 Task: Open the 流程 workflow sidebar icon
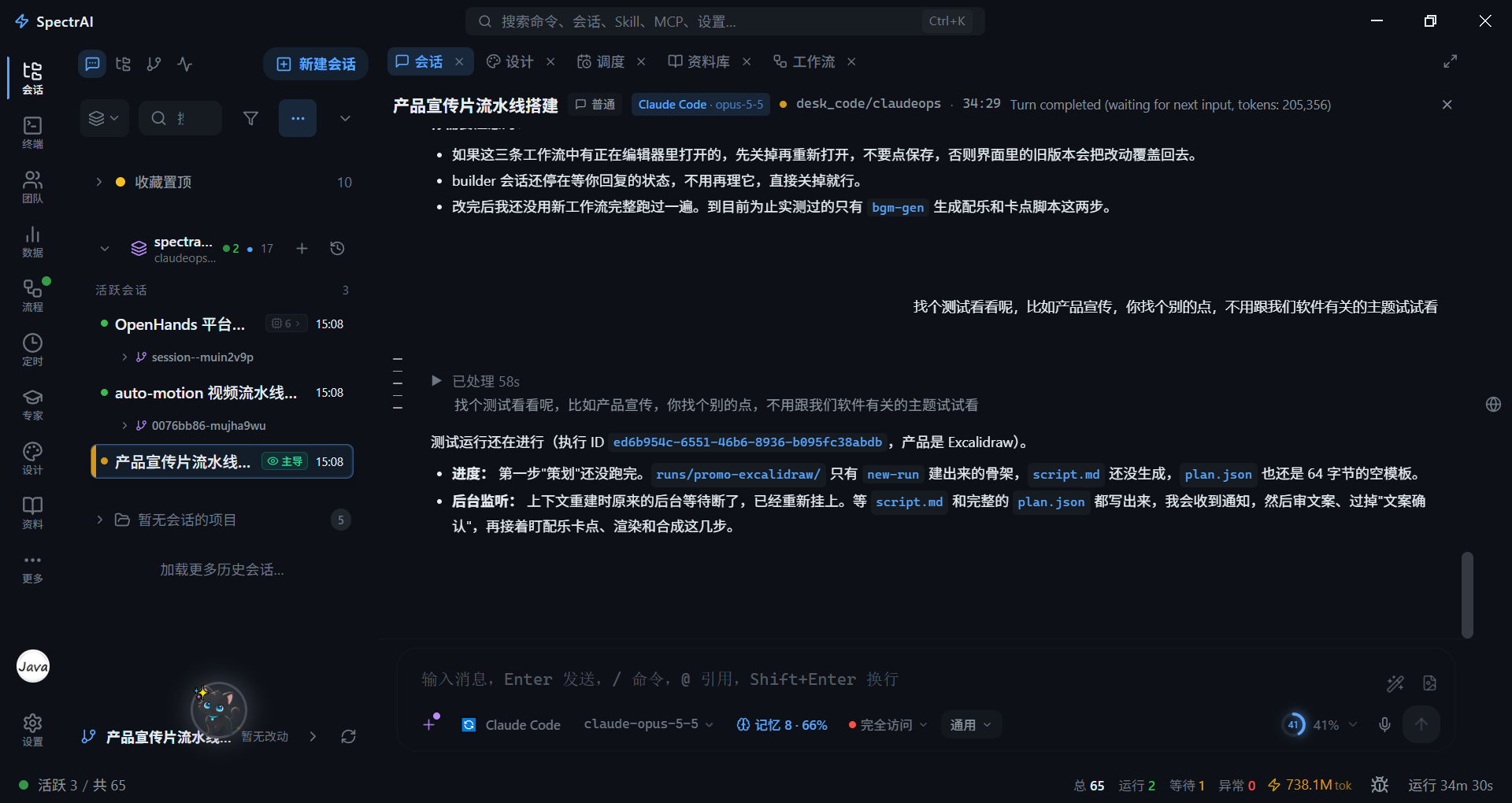click(32, 295)
